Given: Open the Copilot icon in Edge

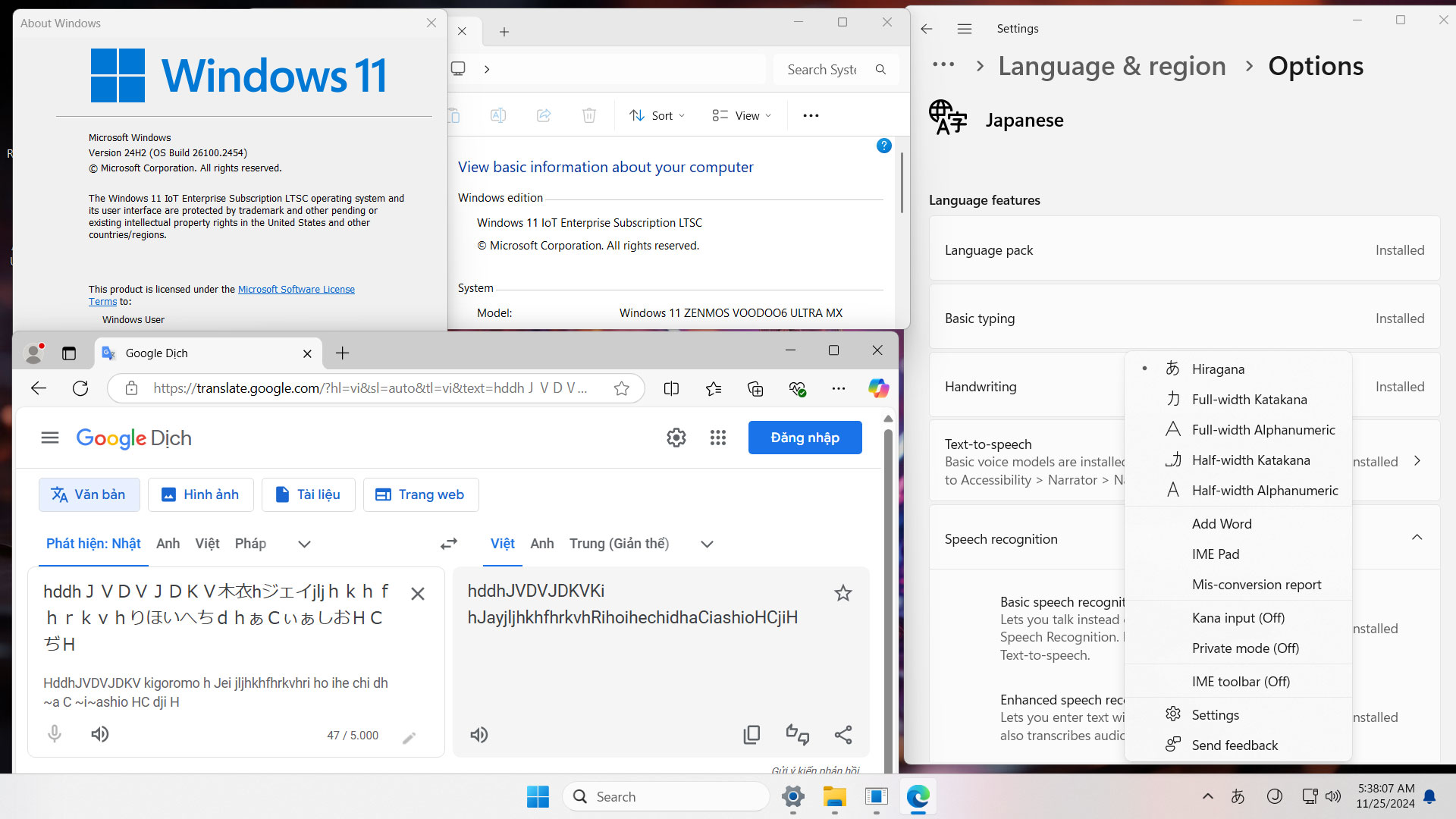Looking at the screenshot, I should pos(878,388).
